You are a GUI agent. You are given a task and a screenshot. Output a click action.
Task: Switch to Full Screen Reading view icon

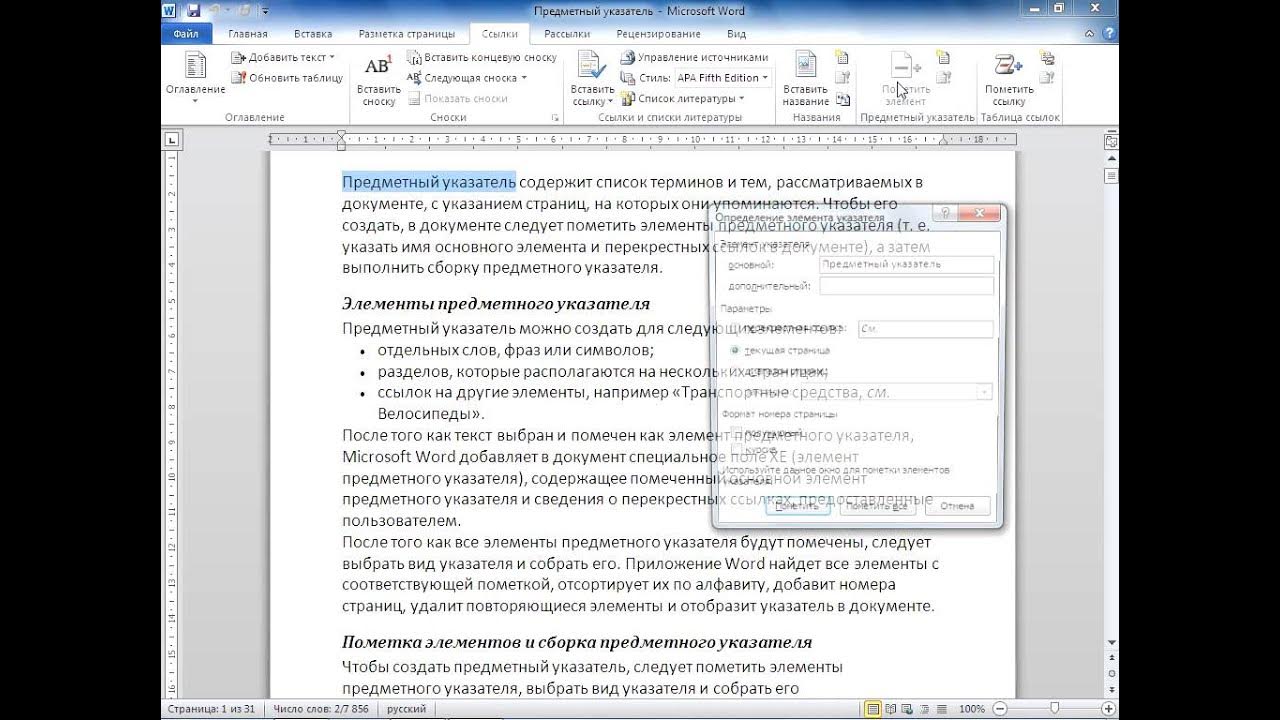click(890, 709)
